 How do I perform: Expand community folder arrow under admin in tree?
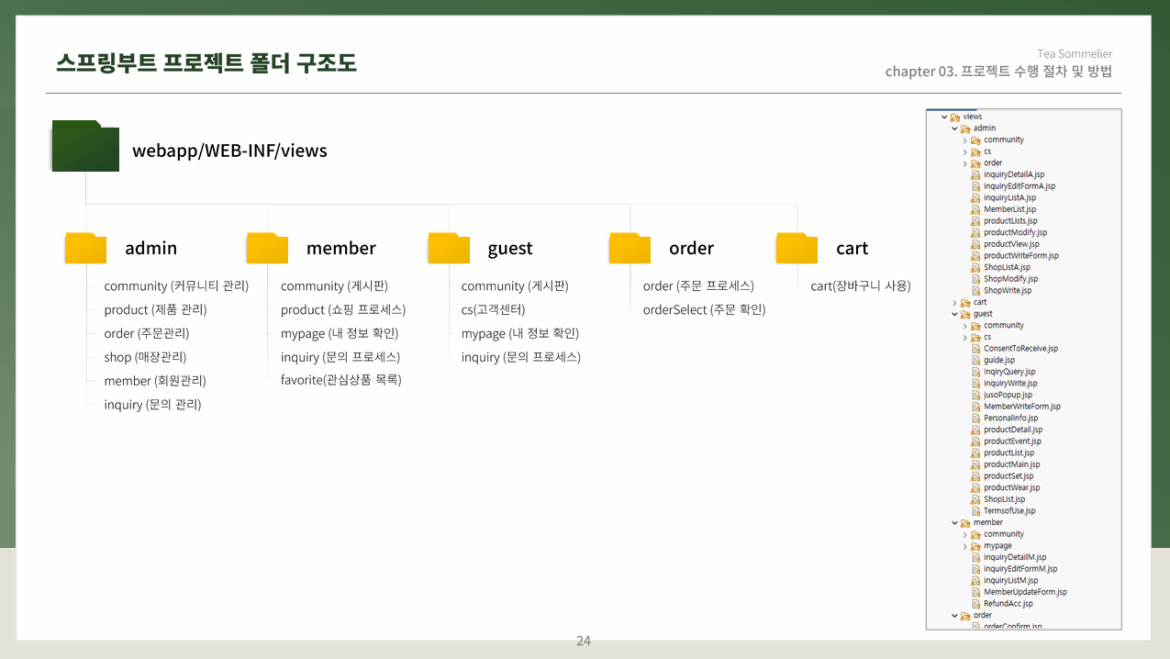coord(965,140)
